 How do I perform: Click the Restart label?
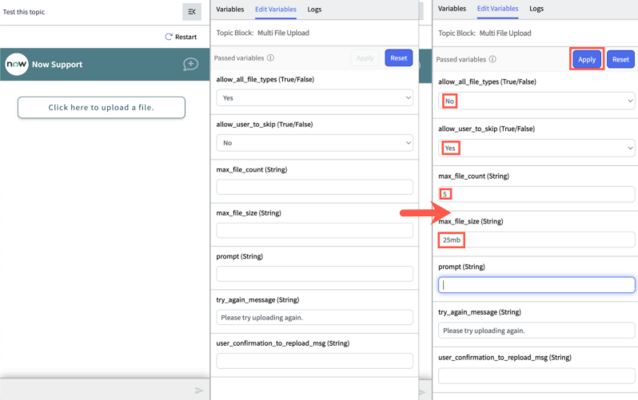point(186,37)
